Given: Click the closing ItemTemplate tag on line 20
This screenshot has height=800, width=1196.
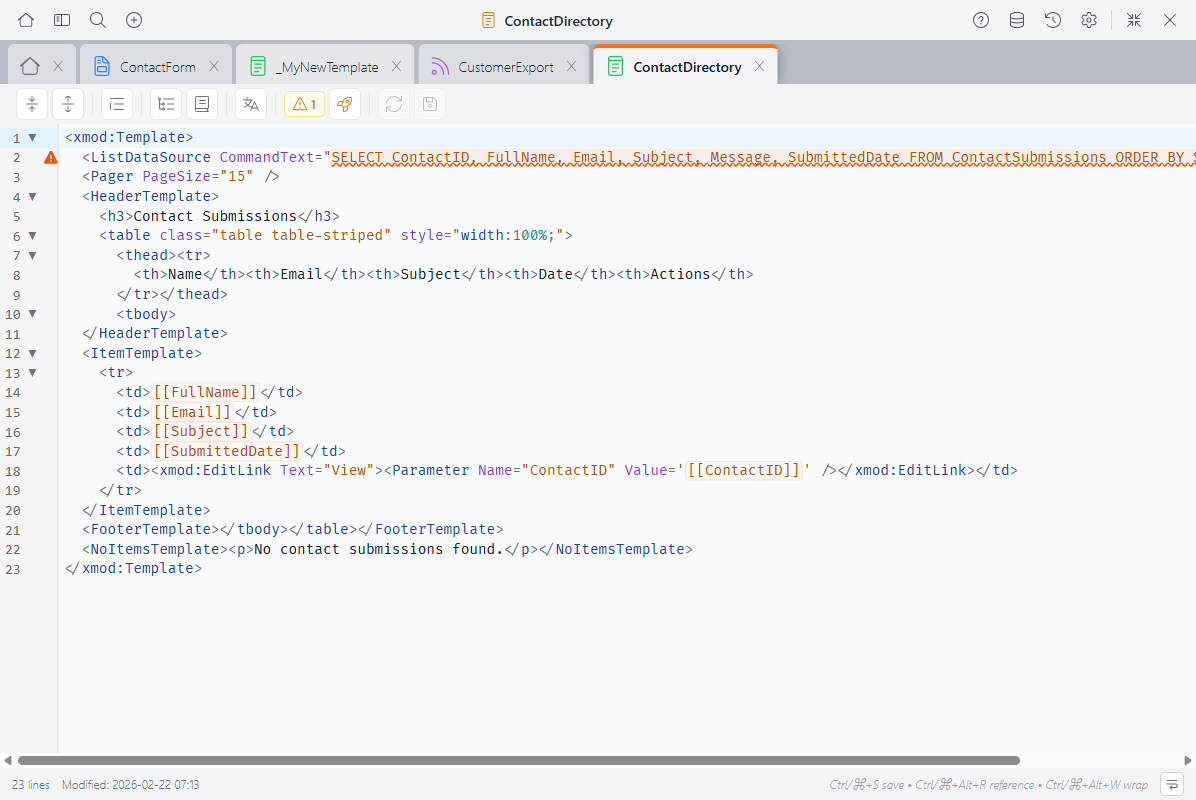Looking at the screenshot, I should point(146,509).
